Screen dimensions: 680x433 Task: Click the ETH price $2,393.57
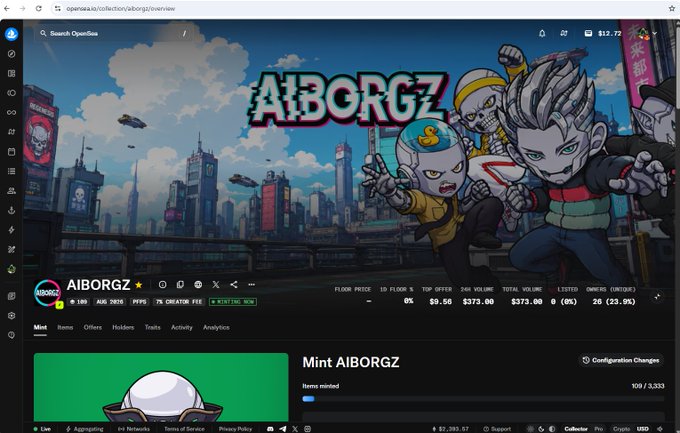[451, 429]
